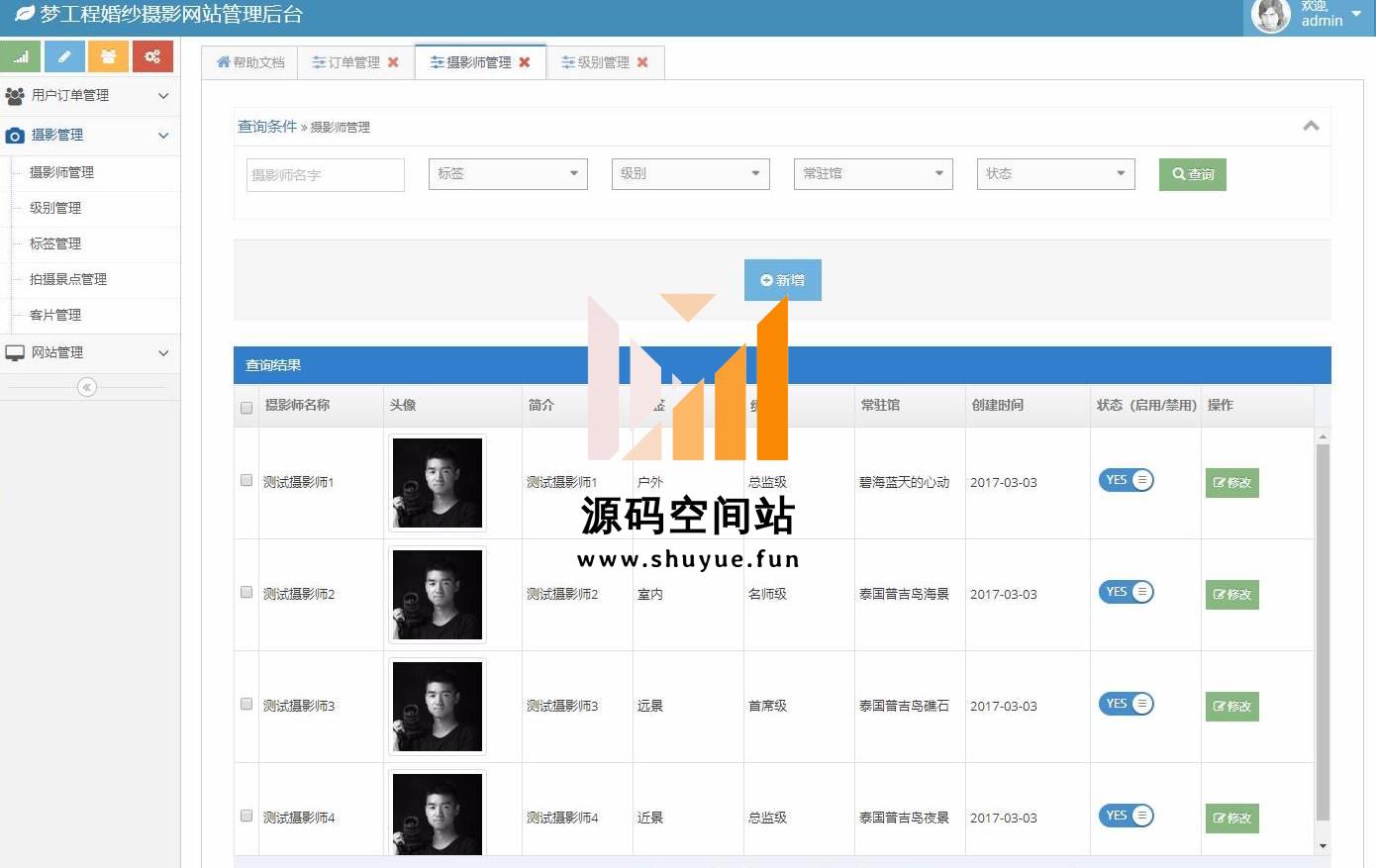Viewport: 1376px width, 868px height.
Task: Tick the select-all checkbox in table header
Action: tap(246, 407)
